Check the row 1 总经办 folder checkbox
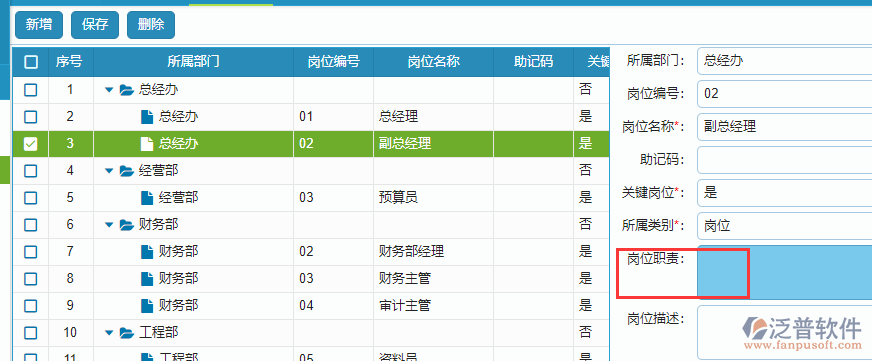 coord(31,90)
